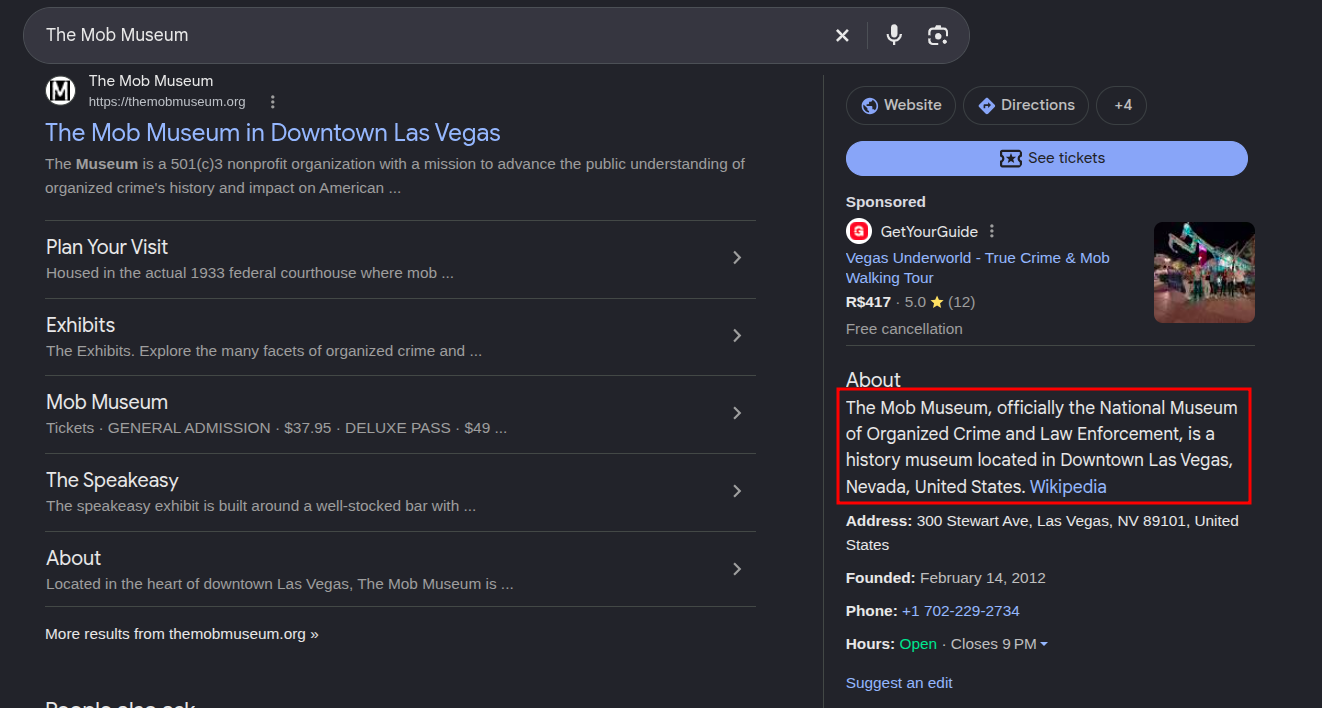Viewport: 1322px width, 708px height.
Task: Start voice search with the microphone icon
Action: pyautogui.click(x=894, y=35)
